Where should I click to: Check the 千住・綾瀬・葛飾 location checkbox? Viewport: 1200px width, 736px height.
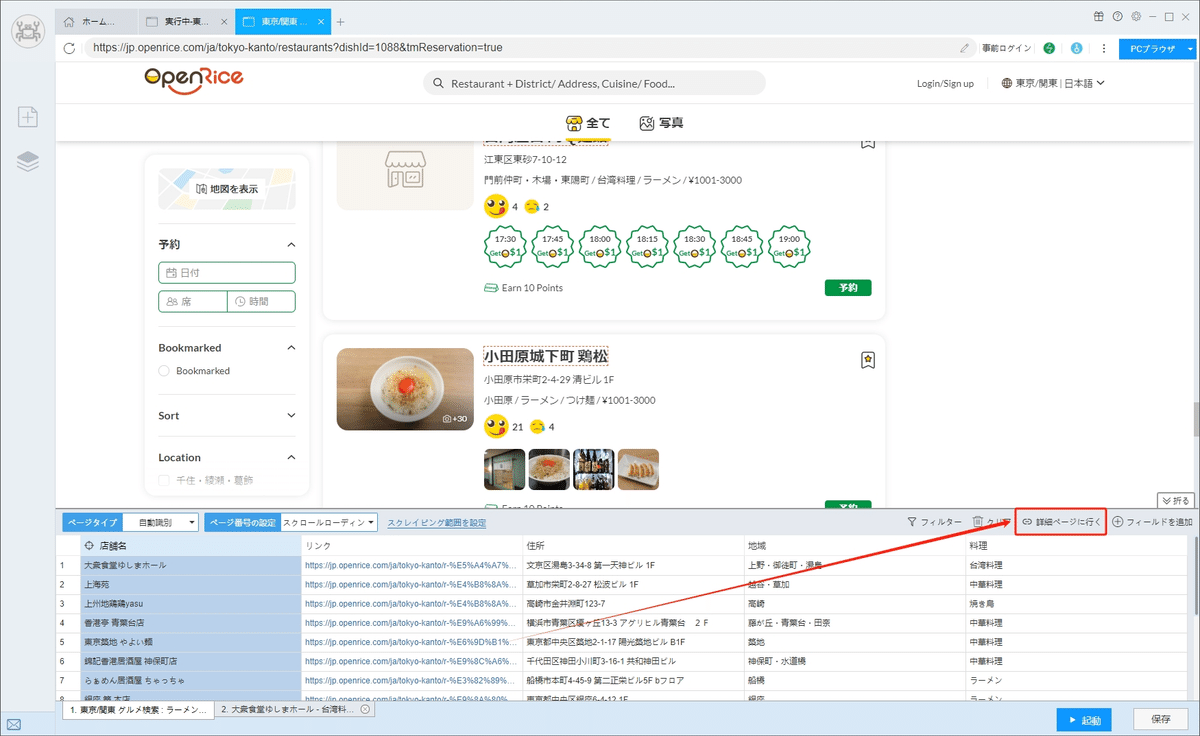164,481
